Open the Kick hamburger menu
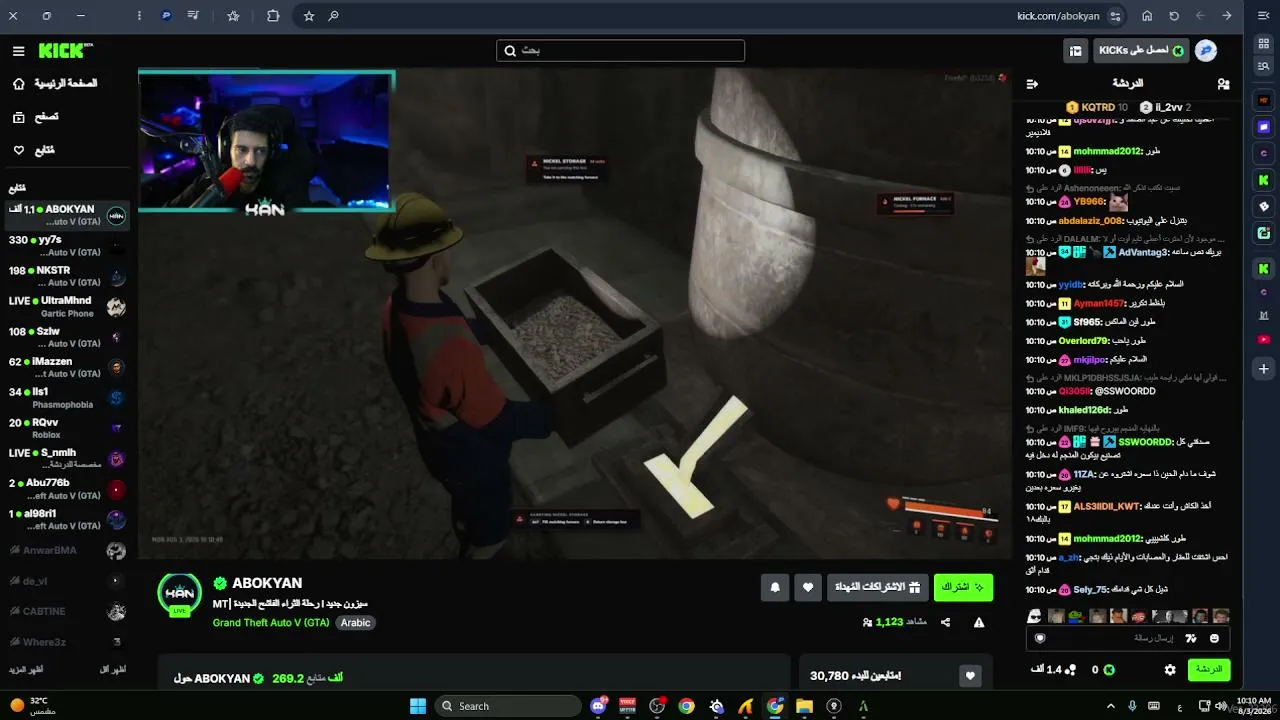Image resolution: width=1280 pixels, height=720 pixels. [18, 51]
